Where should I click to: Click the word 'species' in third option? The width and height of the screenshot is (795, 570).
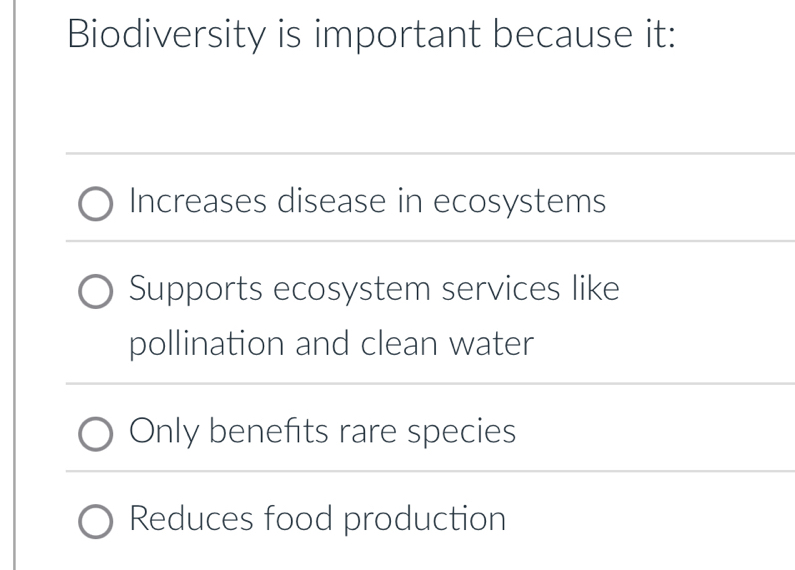click(x=460, y=432)
